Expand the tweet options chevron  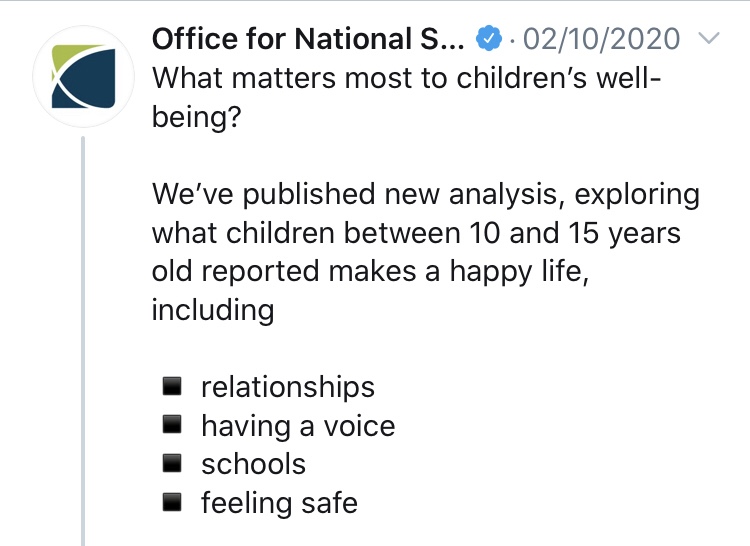pos(706,40)
